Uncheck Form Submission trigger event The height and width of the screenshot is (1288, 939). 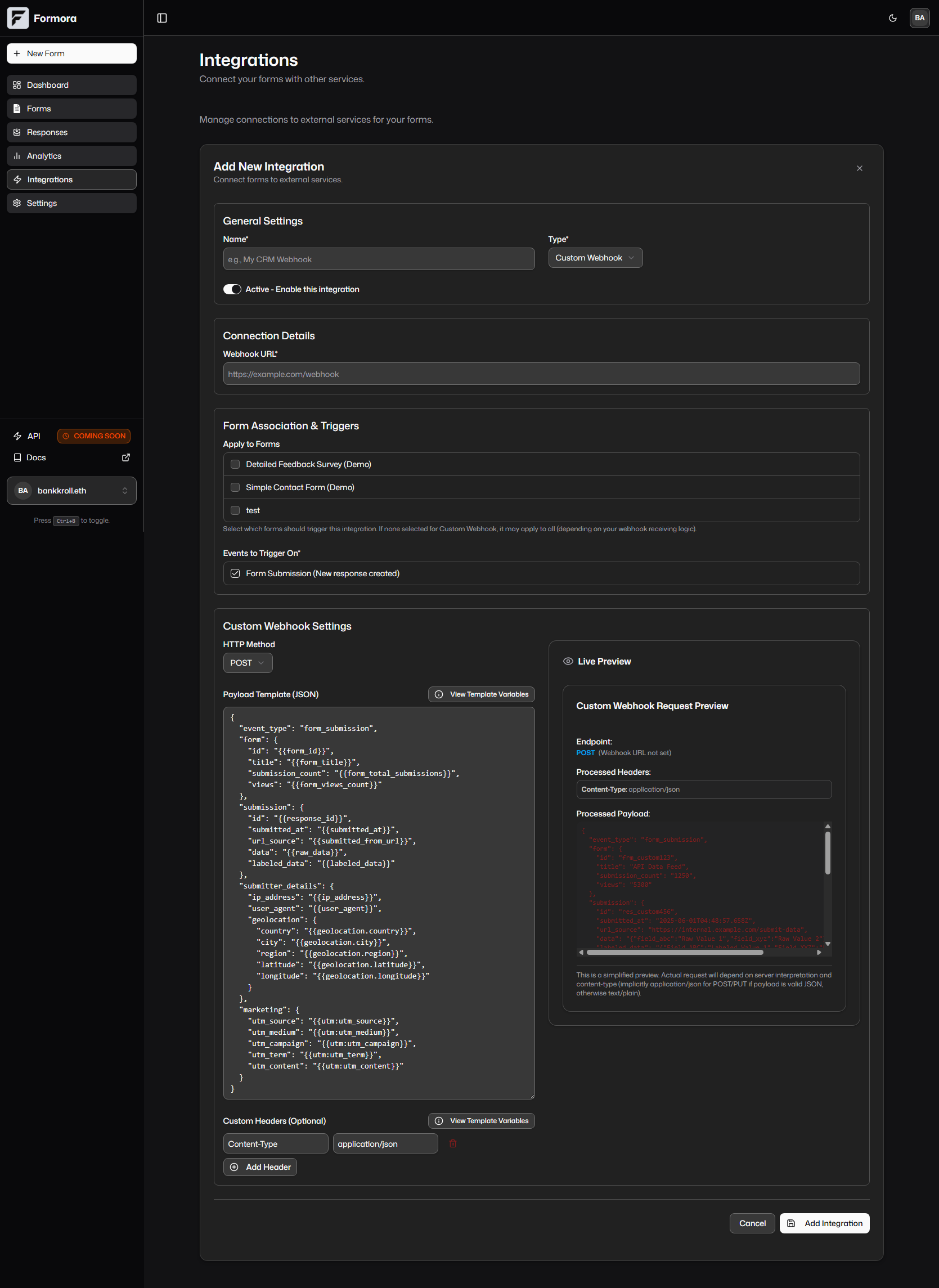pos(235,573)
